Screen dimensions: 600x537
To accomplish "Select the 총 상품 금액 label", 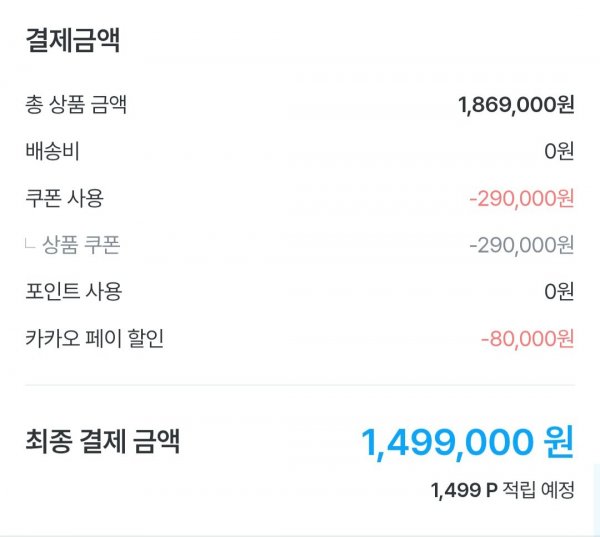I will point(76,104).
